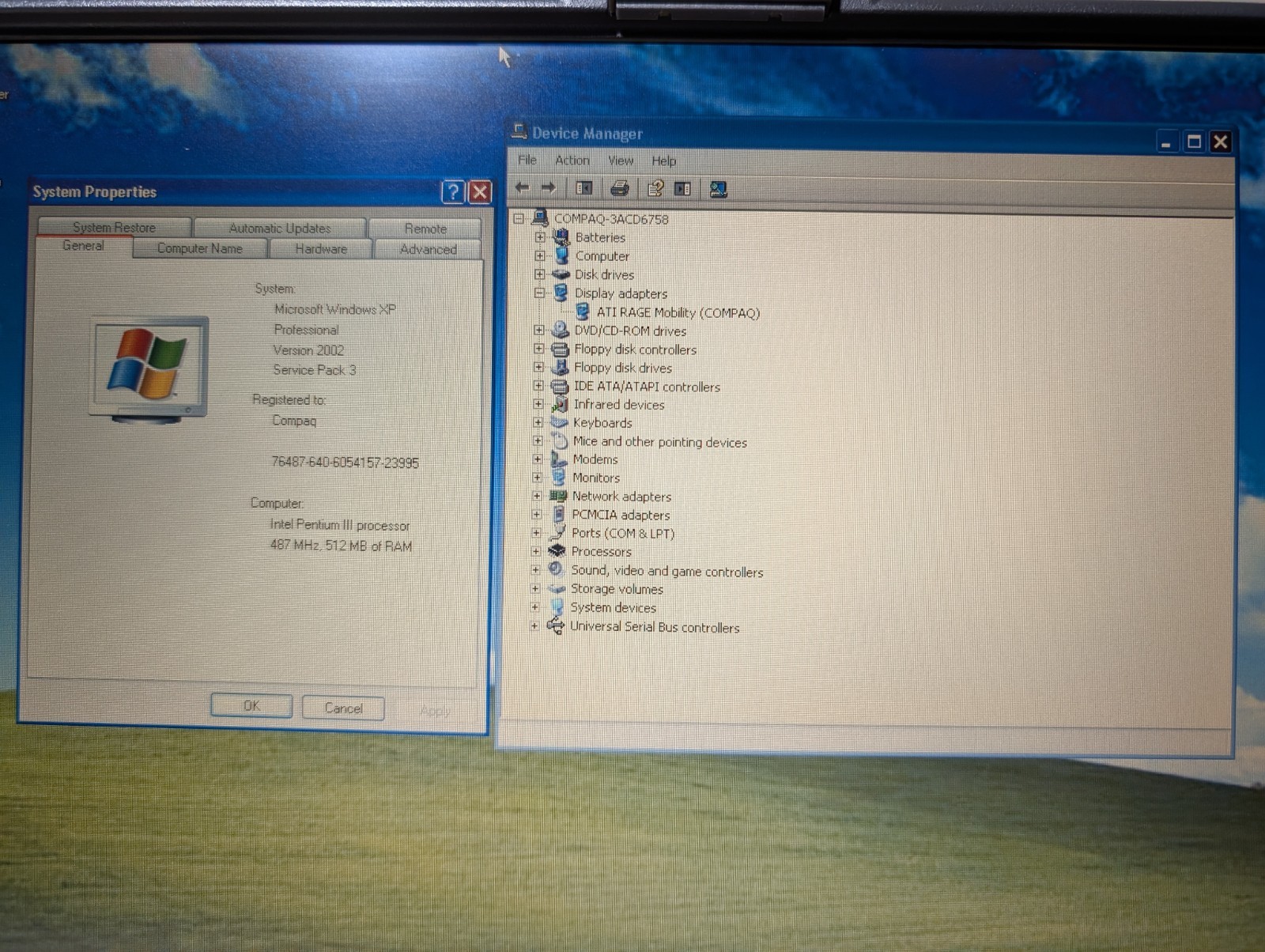This screenshot has height=952, width=1265.
Task: Select Ports (COM & LPT) icon
Action: click(x=557, y=533)
